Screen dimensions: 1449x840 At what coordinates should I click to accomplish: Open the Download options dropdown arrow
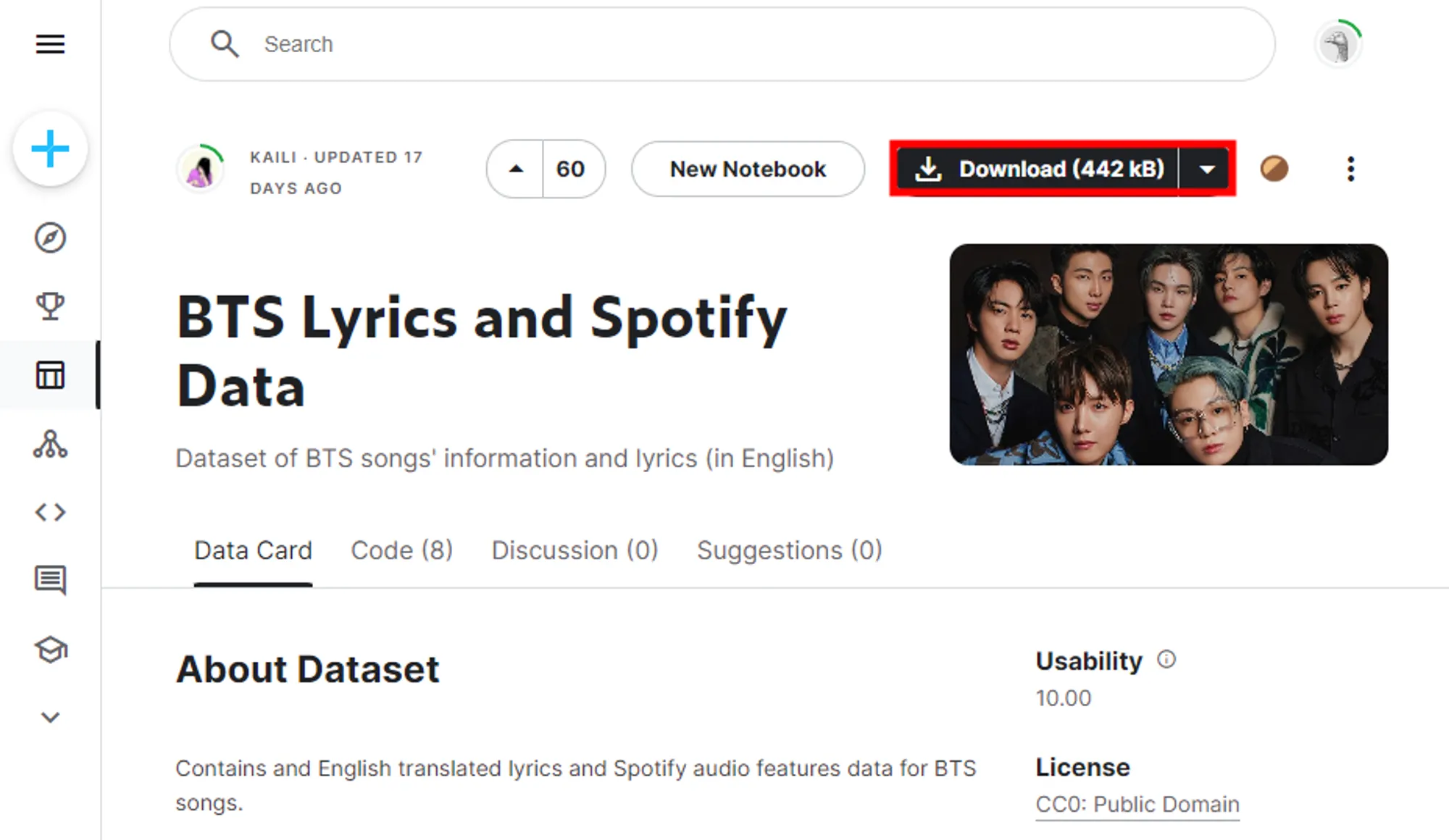(1206, 169)
